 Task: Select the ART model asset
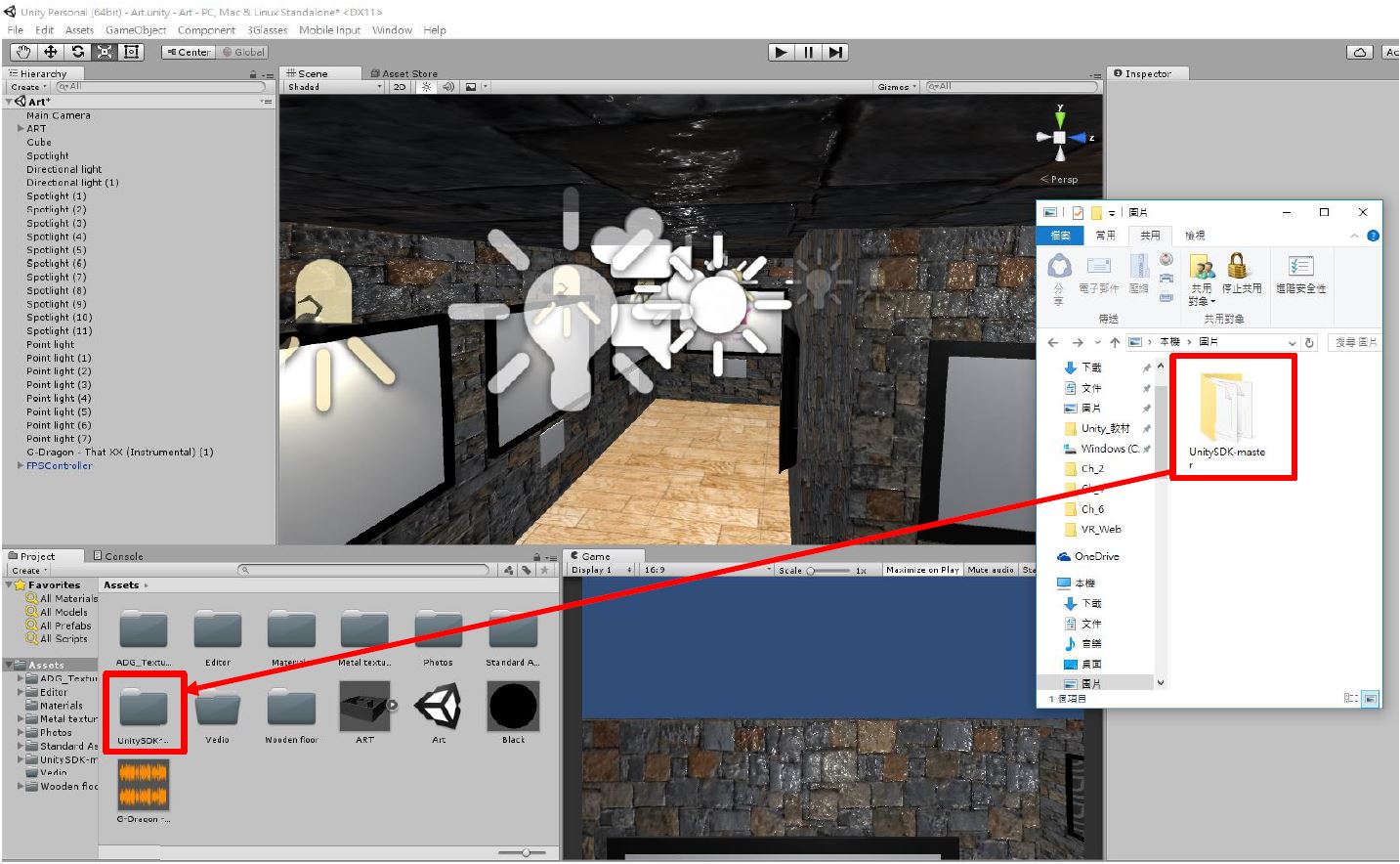pos(364,713)
